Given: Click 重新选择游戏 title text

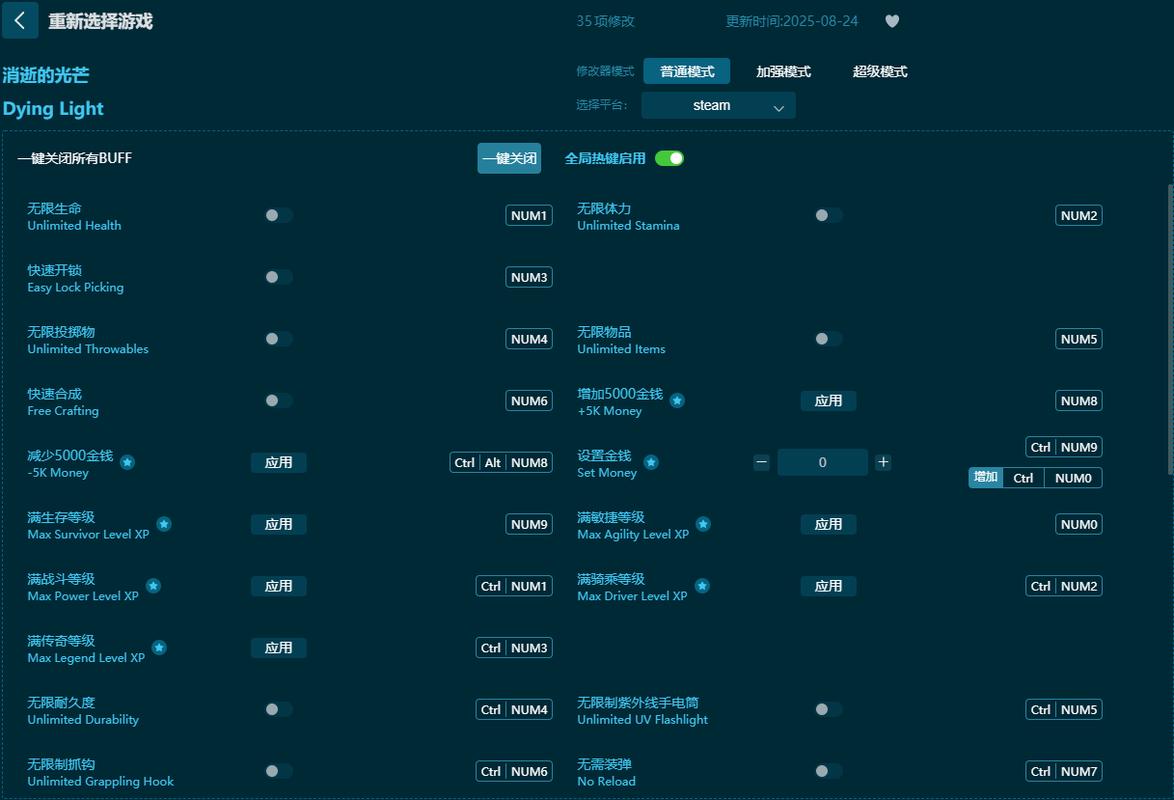Looking at the screenshot, I should (x=100, y=21).
